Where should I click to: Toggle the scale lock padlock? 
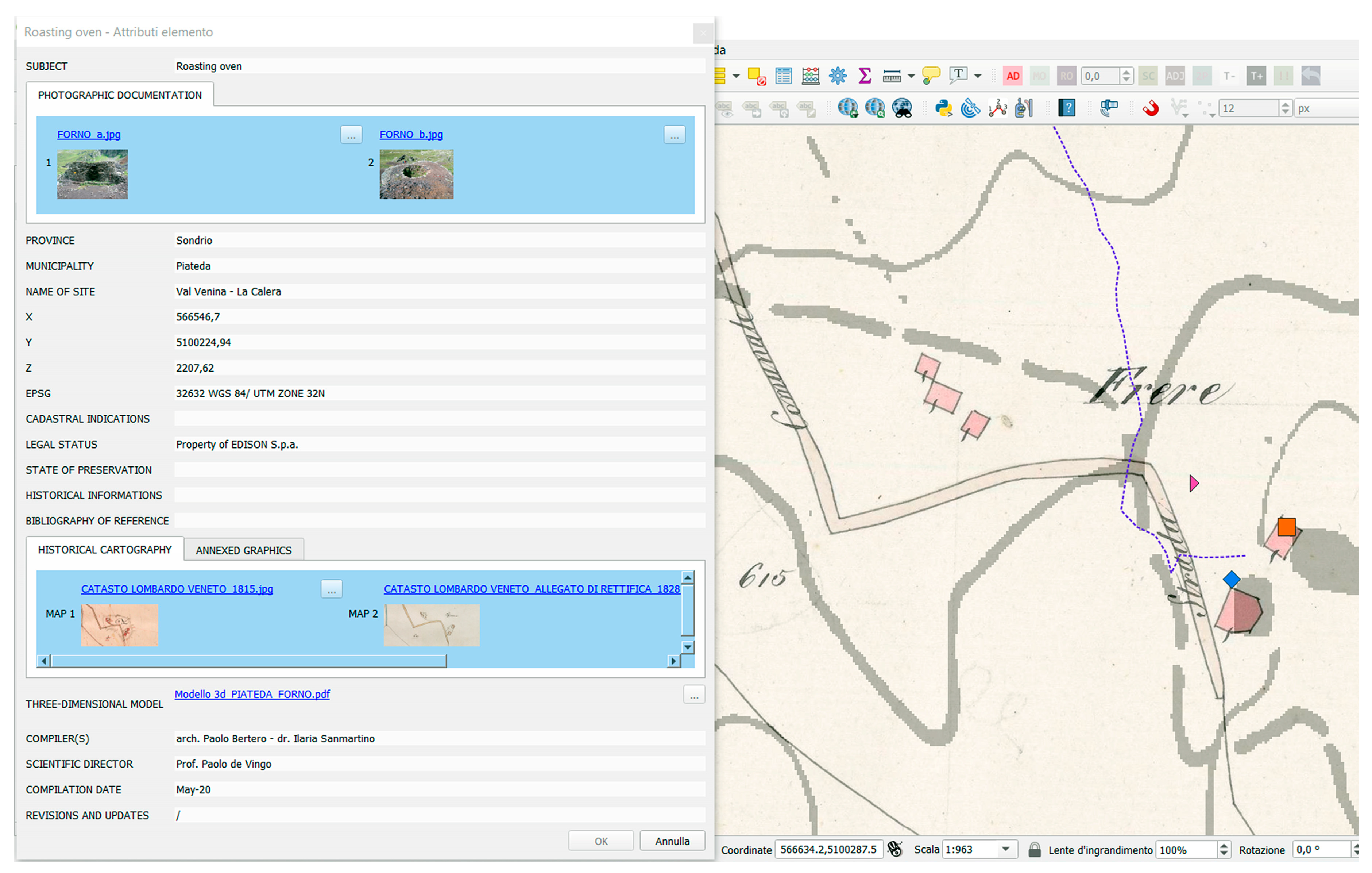pyautogui.click(x=1035, y=850)
